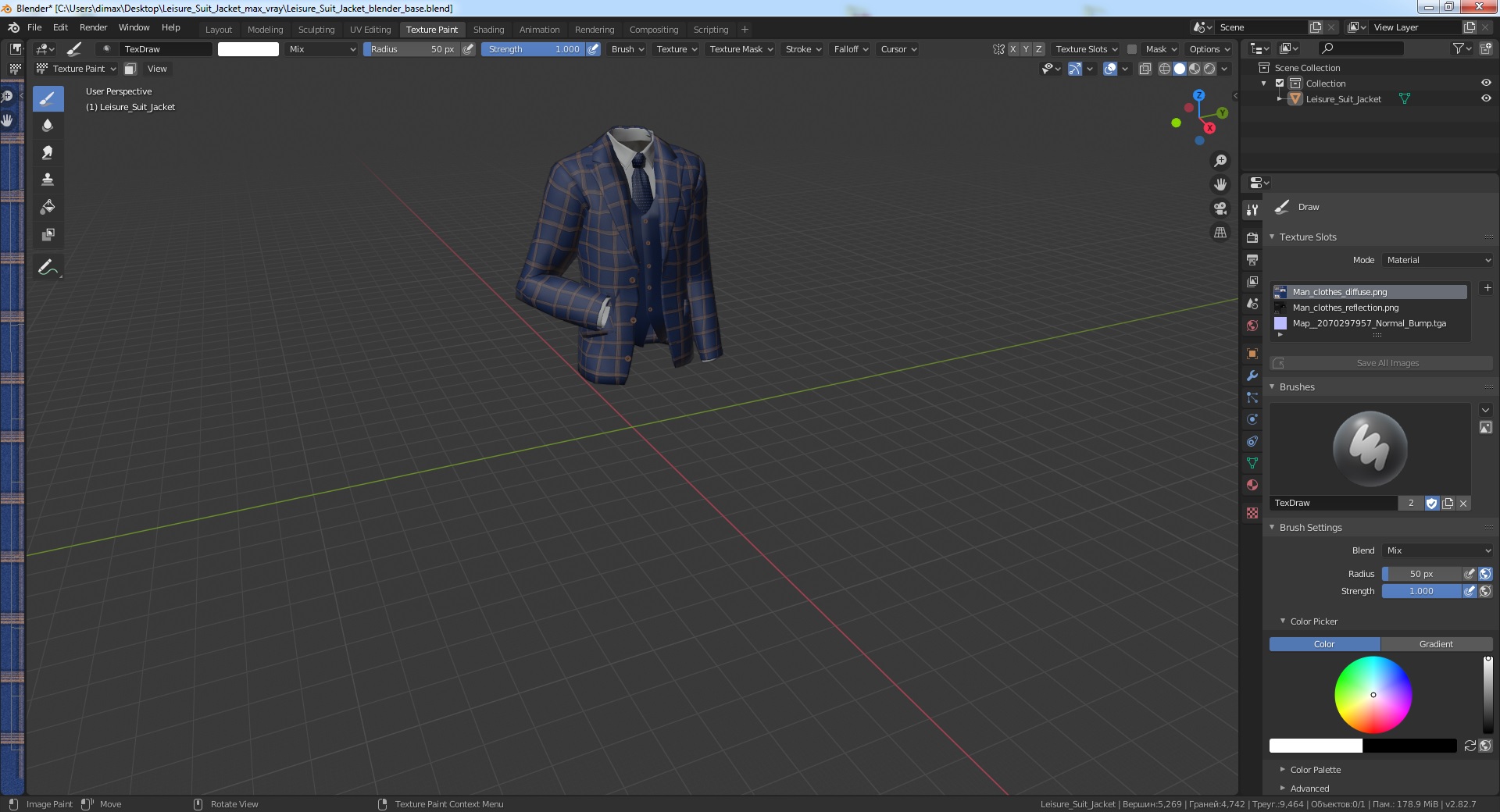Select the Fill bucket tool

point(48,207)
